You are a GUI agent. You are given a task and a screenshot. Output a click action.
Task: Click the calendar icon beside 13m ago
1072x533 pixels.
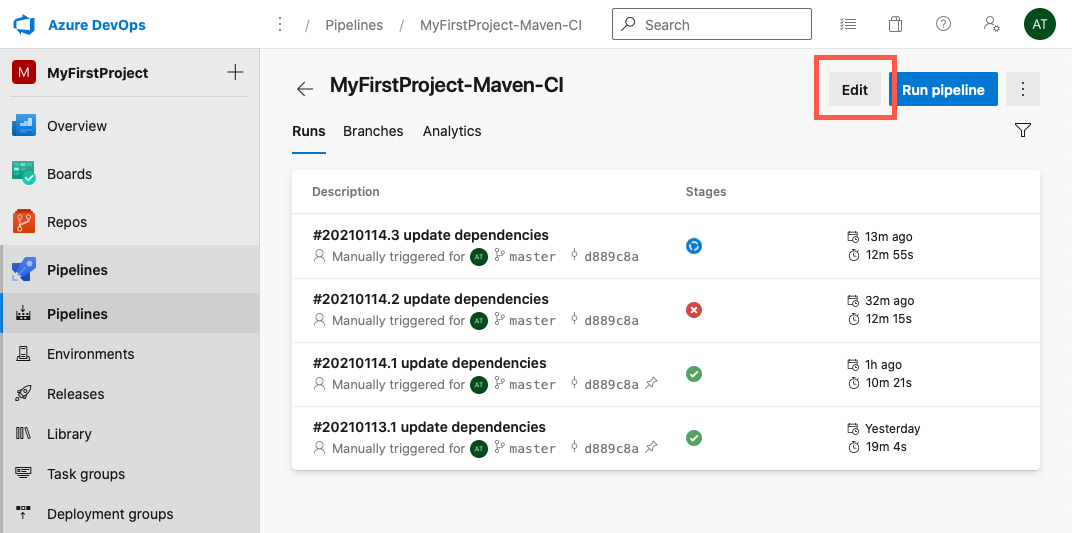coord(853,237)
